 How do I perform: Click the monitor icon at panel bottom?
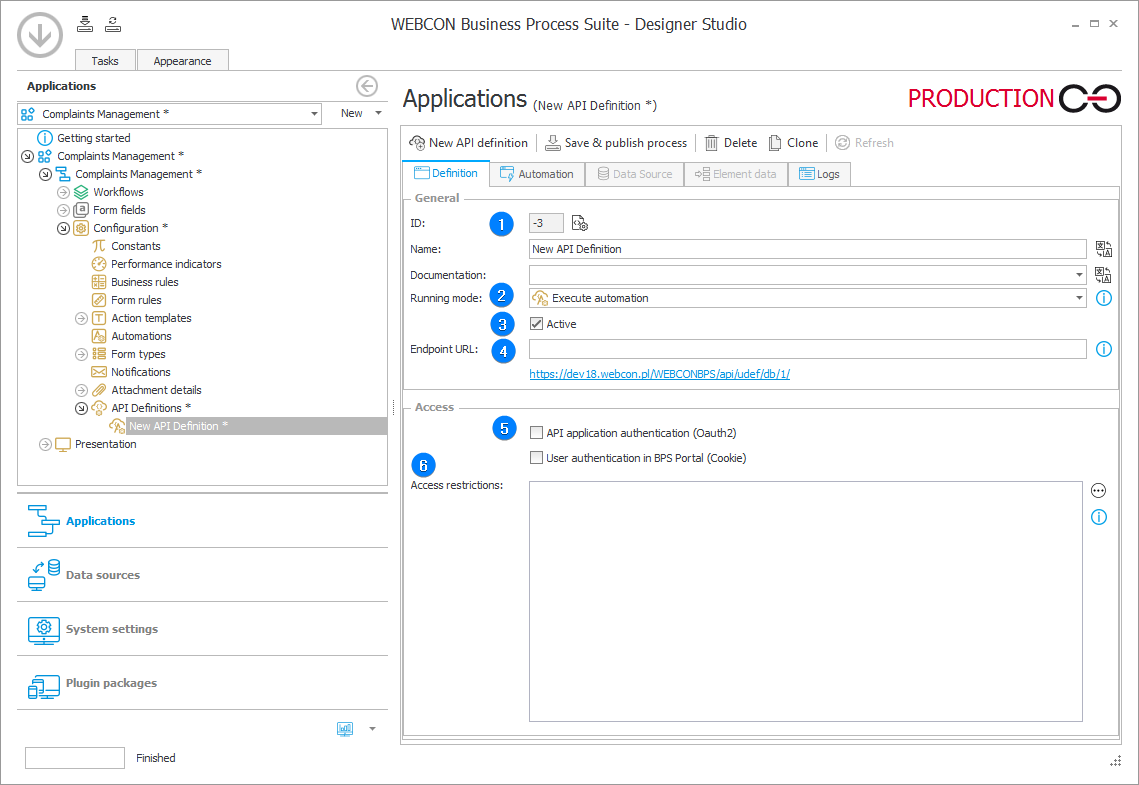click(345, 728)
